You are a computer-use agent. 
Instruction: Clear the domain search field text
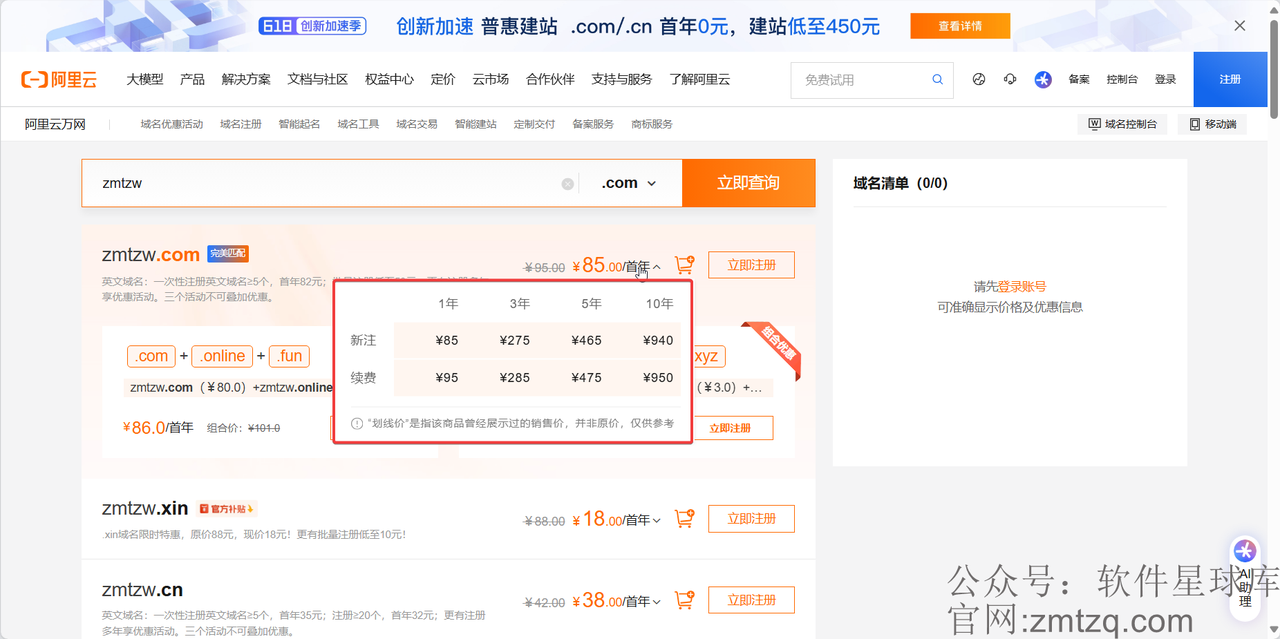tap(568, 183)
